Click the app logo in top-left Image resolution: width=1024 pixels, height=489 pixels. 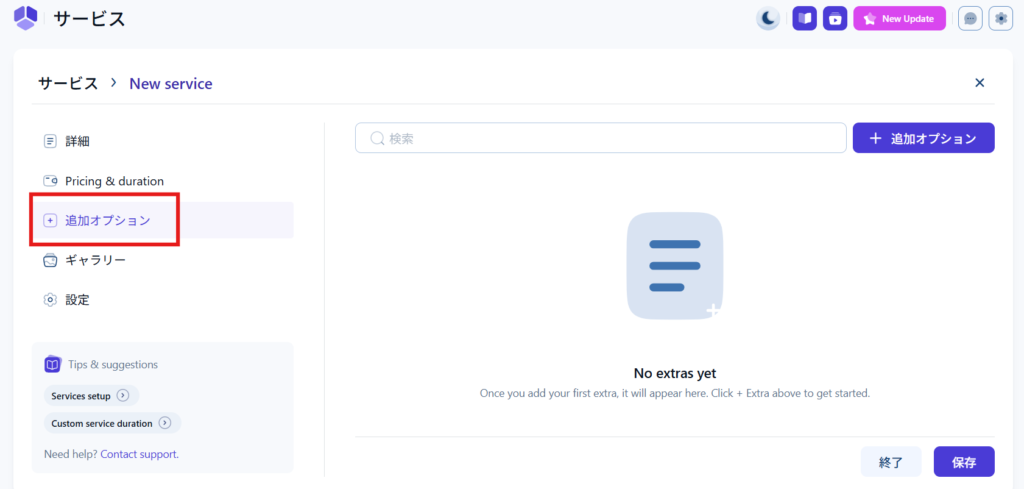[x=25, y=18]
